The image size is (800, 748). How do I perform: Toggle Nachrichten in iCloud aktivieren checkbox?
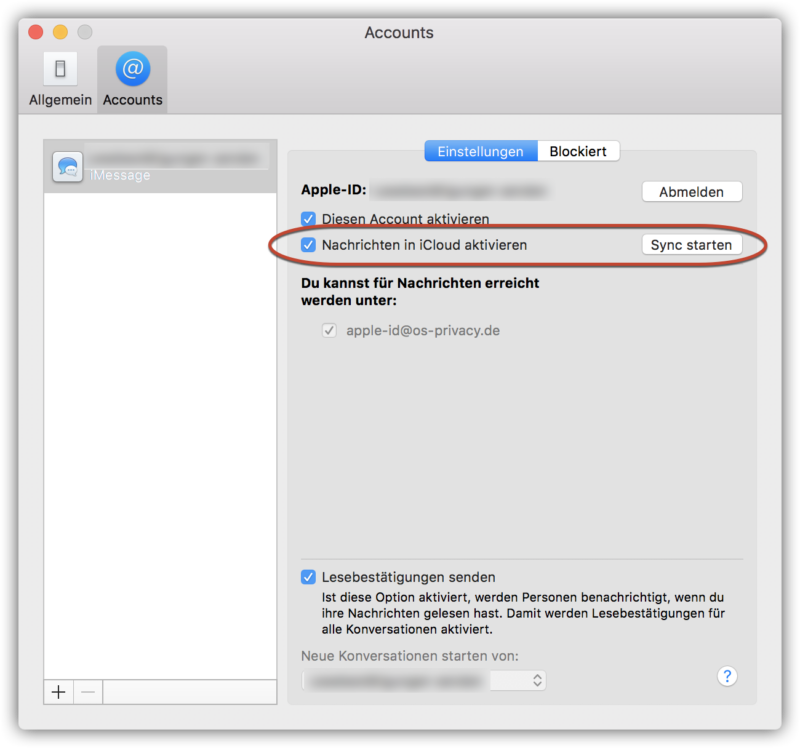pos(308,245)
